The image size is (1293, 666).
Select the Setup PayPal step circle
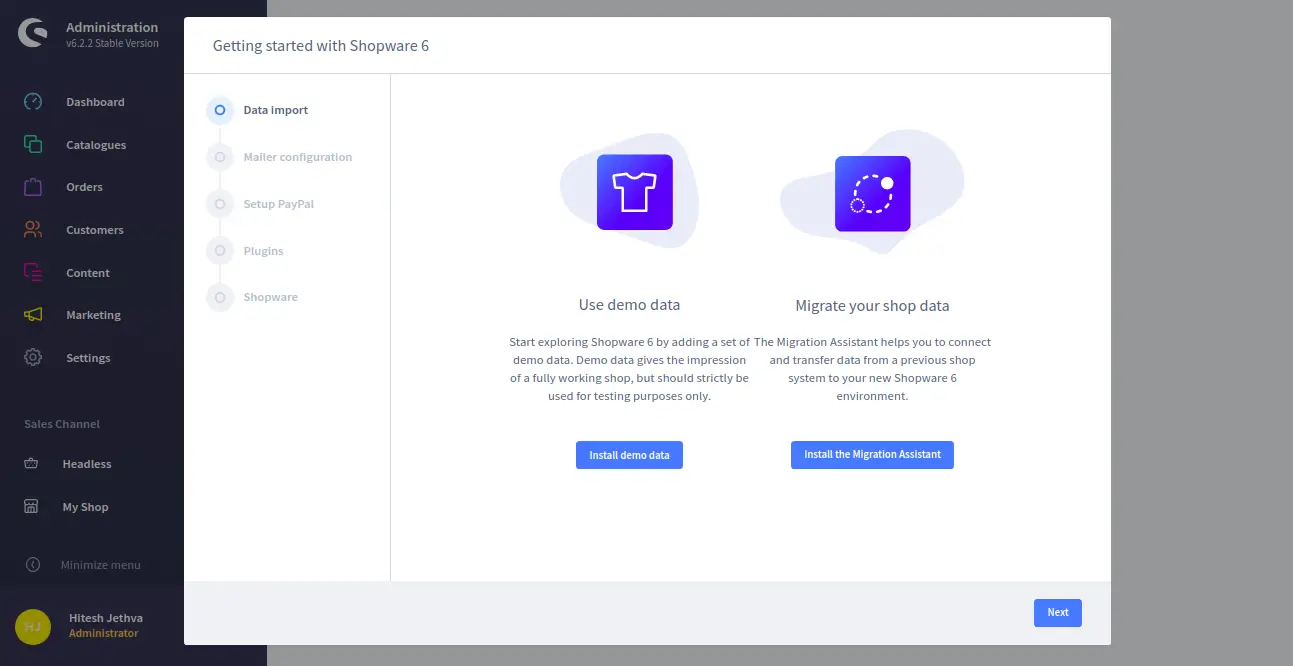(x=220, y=204)
